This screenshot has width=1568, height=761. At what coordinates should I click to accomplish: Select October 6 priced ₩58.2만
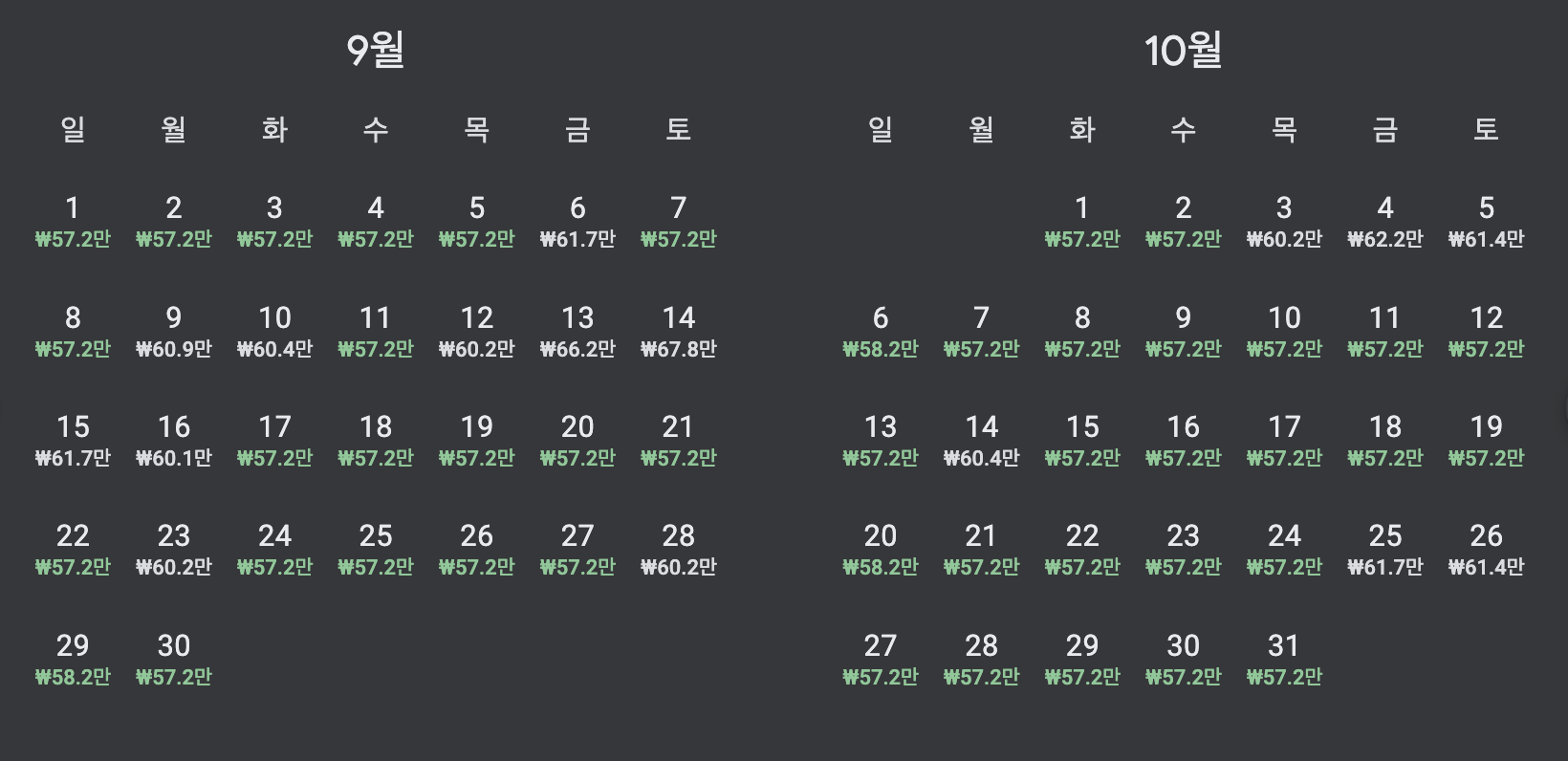(881, 330)
